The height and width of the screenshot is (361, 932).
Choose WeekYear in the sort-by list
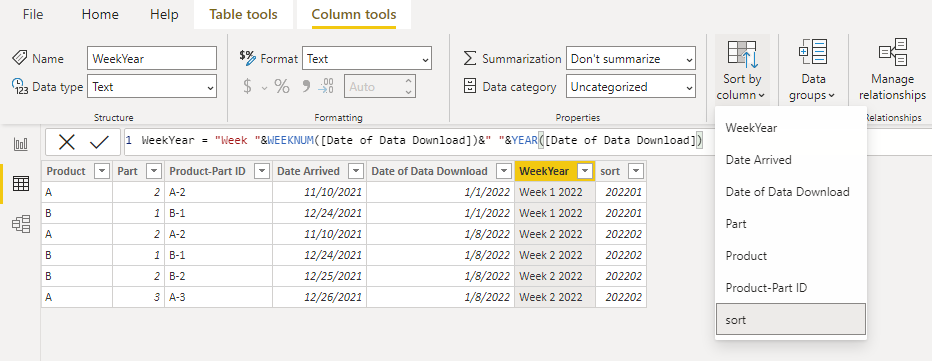(x=791, y=127)
